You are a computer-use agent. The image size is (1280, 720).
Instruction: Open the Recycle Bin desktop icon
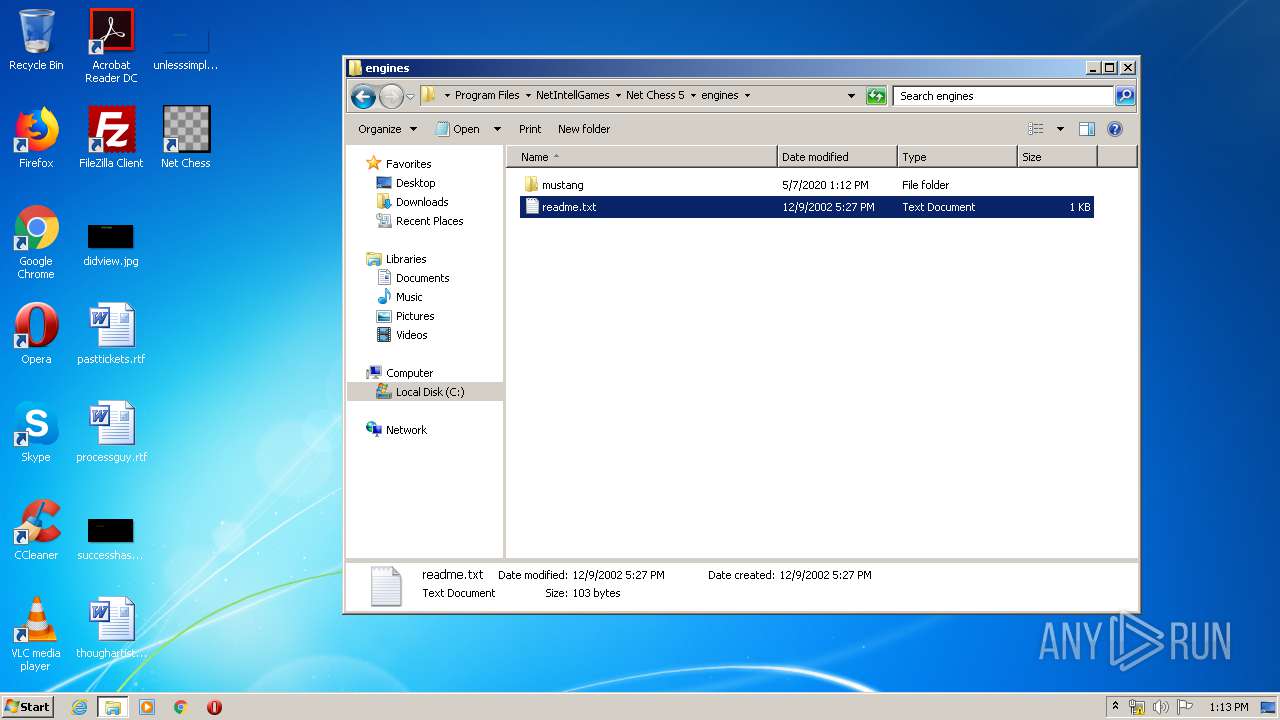36,40
